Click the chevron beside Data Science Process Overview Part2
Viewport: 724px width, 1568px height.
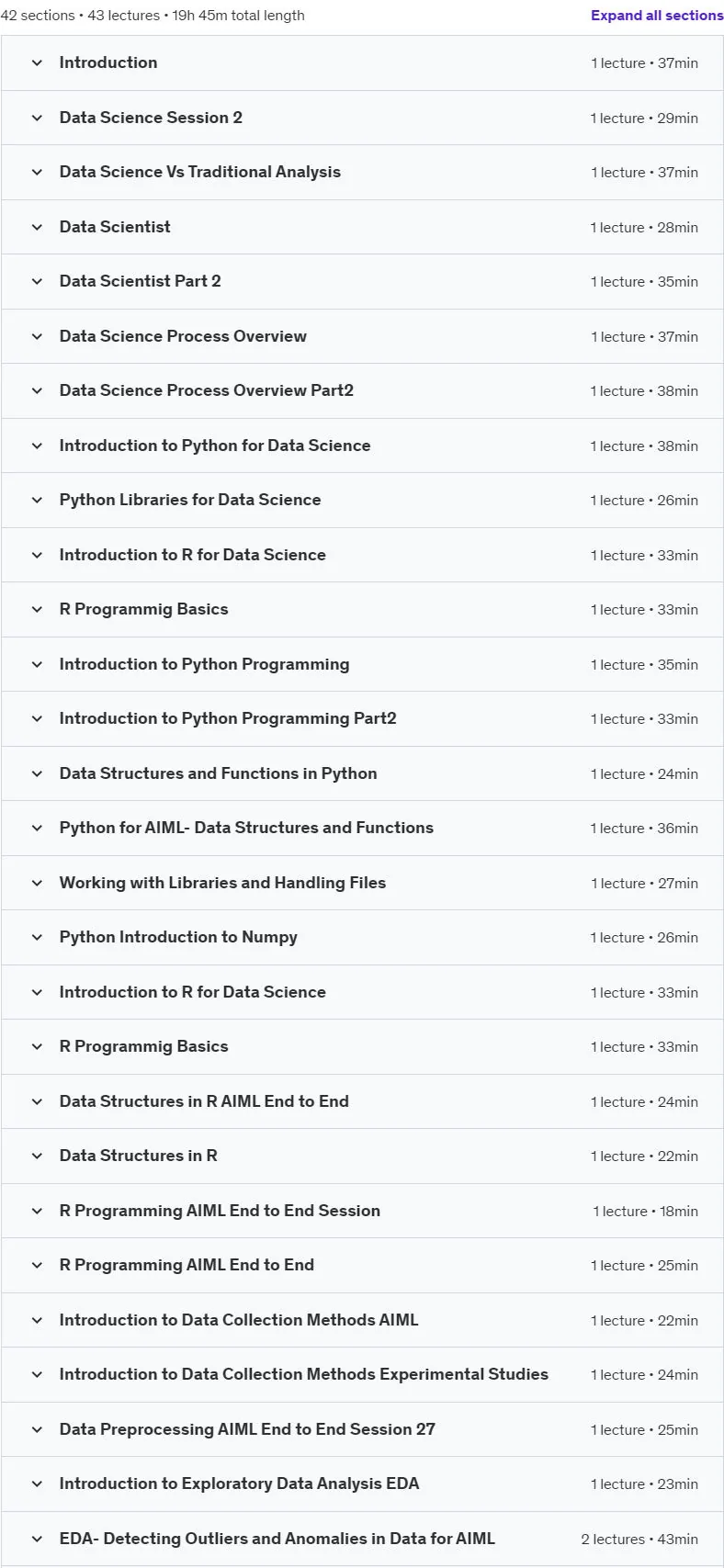(x=37, y=390)
